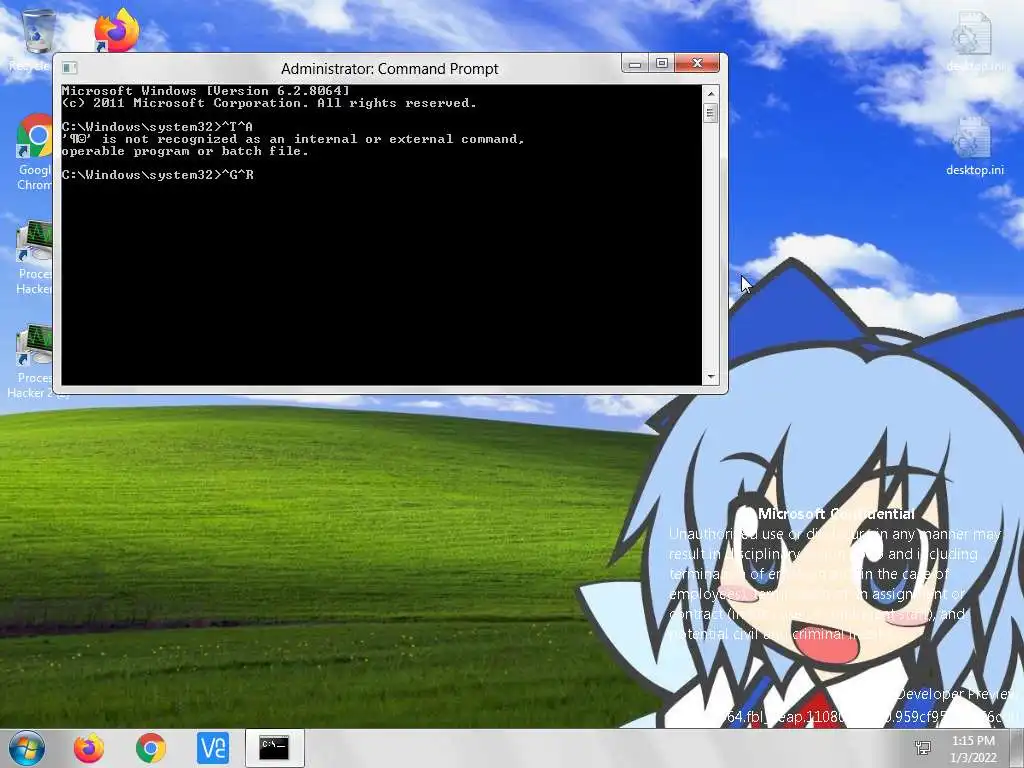Select the Process Hacker desktop shortcut
Viewport: 1024px width, 768px height.
click(34, 257)
